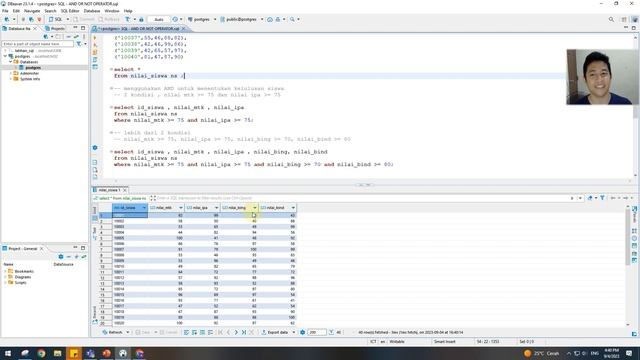The height and width of the screenshot is (360, 640).
Task: Click the Record mode toggle on left edge
Action: tap(95, 314)
